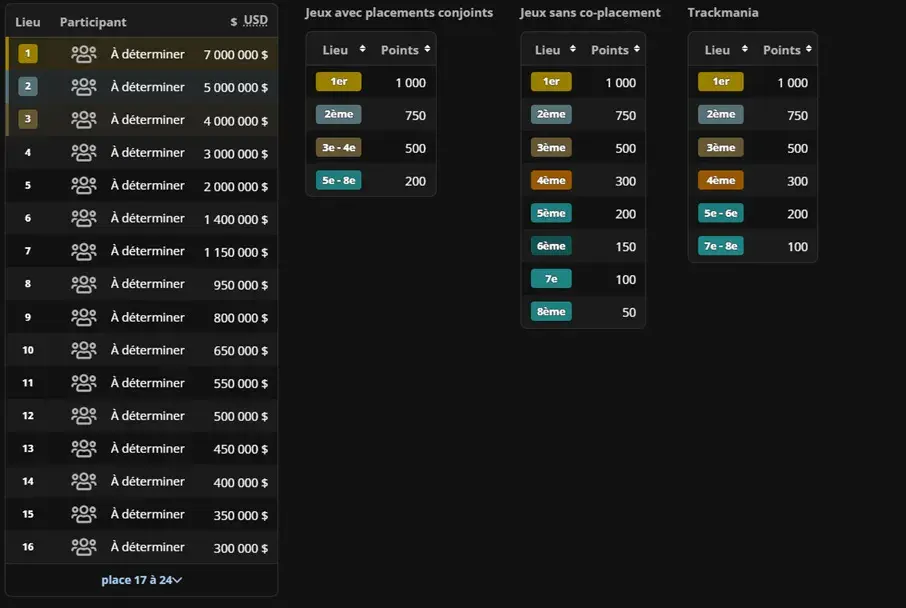Click the 7e - 8e badge in Trackmania

721,246
